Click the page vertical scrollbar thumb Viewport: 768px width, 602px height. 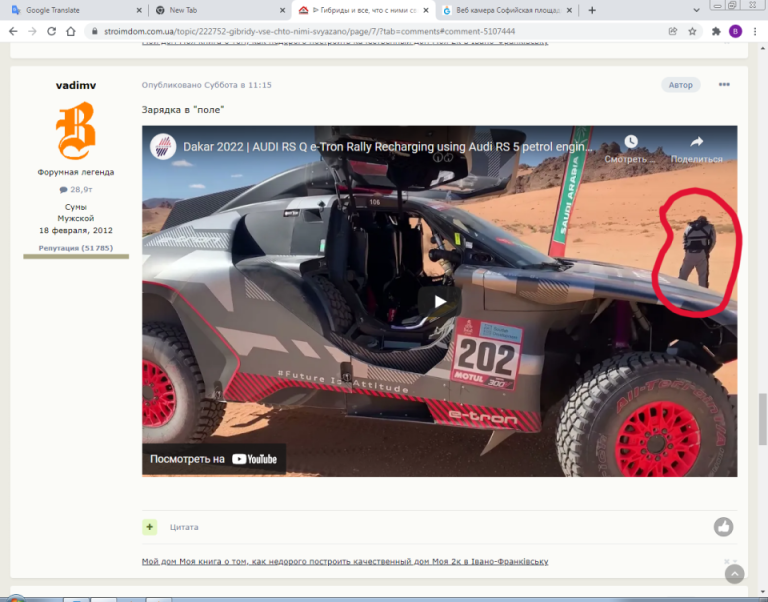click(x=763, y=419)
